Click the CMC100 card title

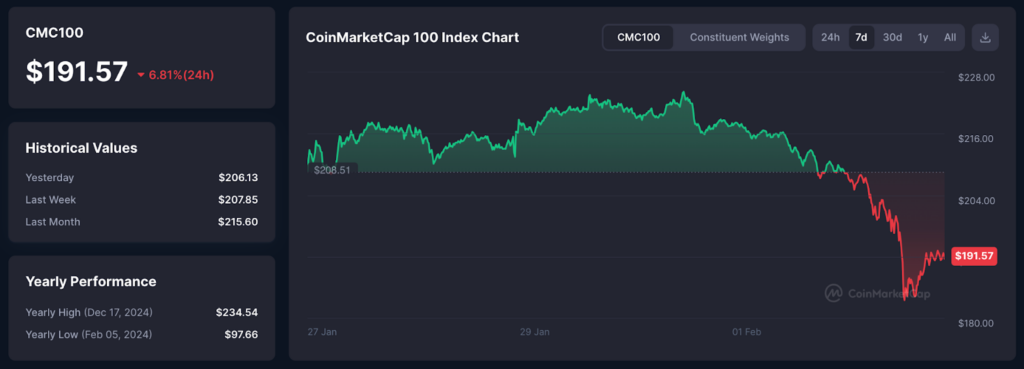pos(54,33)
